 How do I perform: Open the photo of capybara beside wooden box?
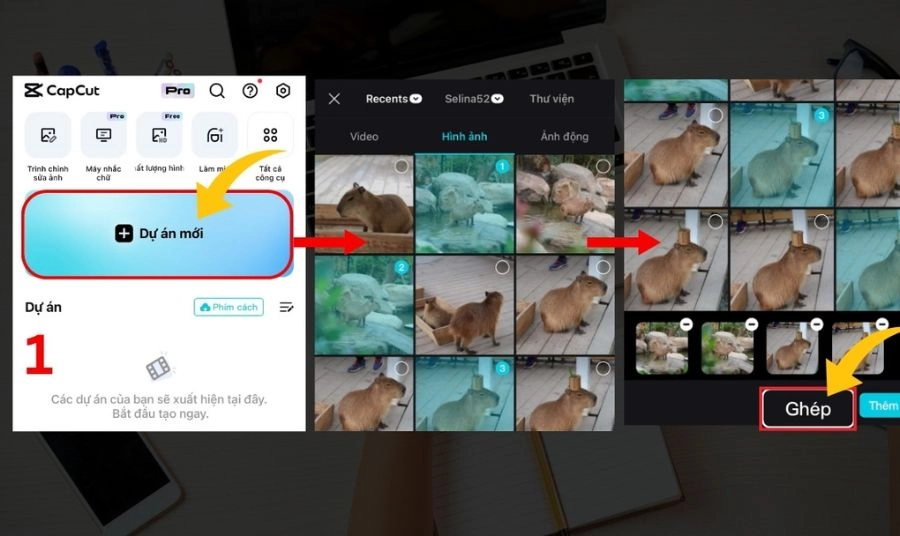pos(464,305)
